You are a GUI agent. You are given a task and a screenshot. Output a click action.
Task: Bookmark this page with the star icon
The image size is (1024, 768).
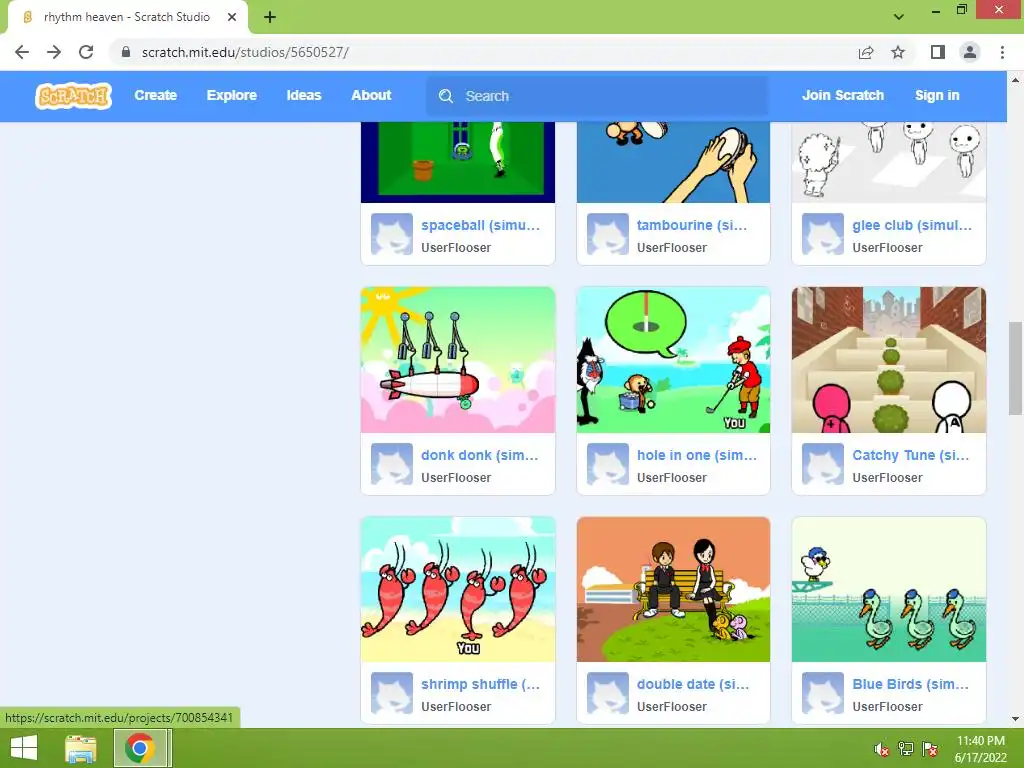tap(898, 52)
